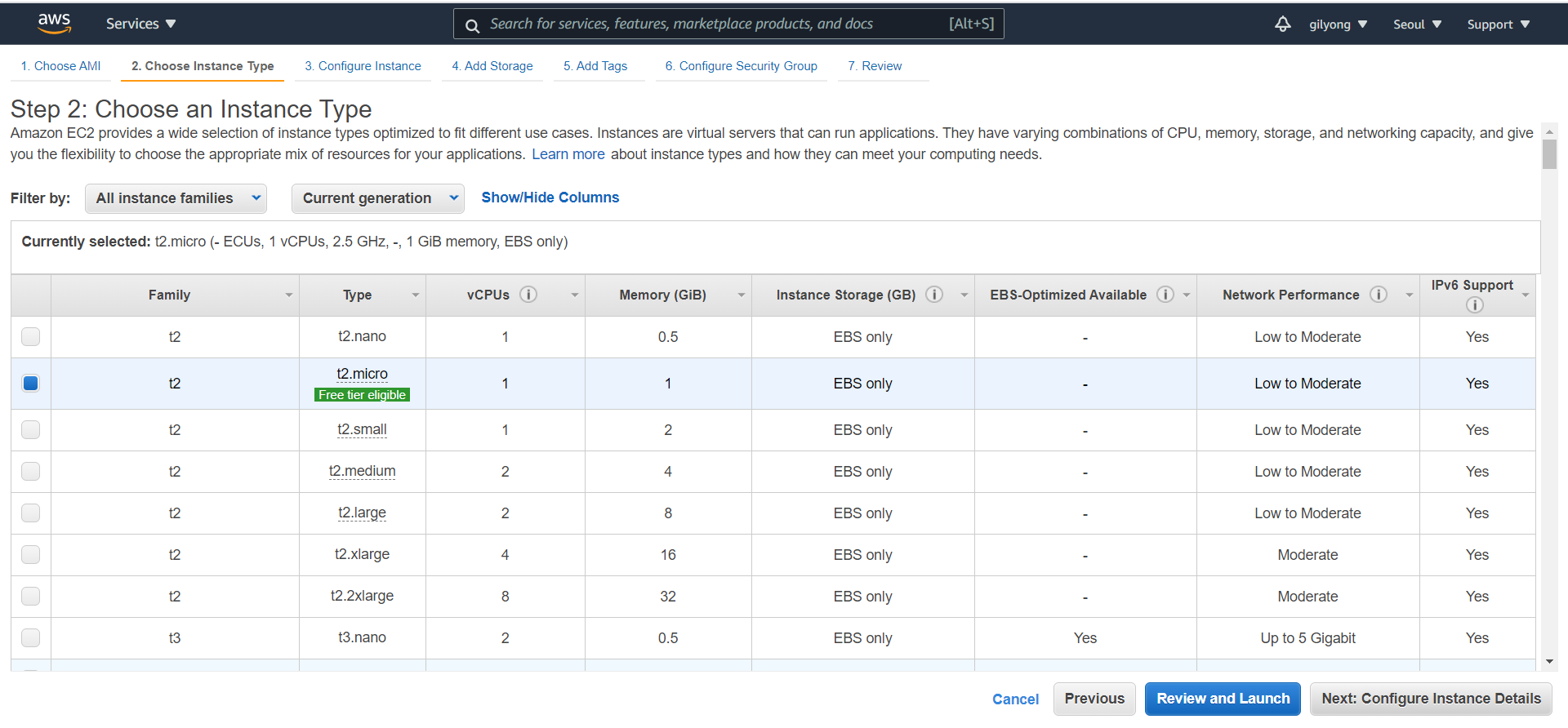Show info for Instance Storage column

pyautogui.click(x=934, y=295)
